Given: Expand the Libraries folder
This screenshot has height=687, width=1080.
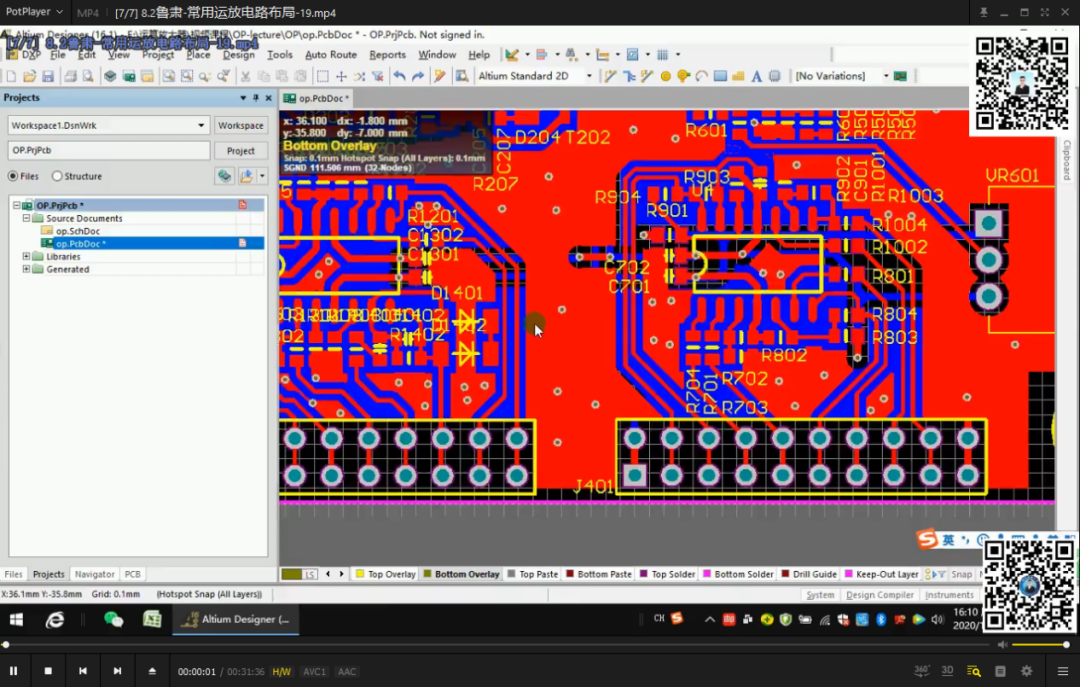Looking at the screenshot, I should click(x=26, y=256).
